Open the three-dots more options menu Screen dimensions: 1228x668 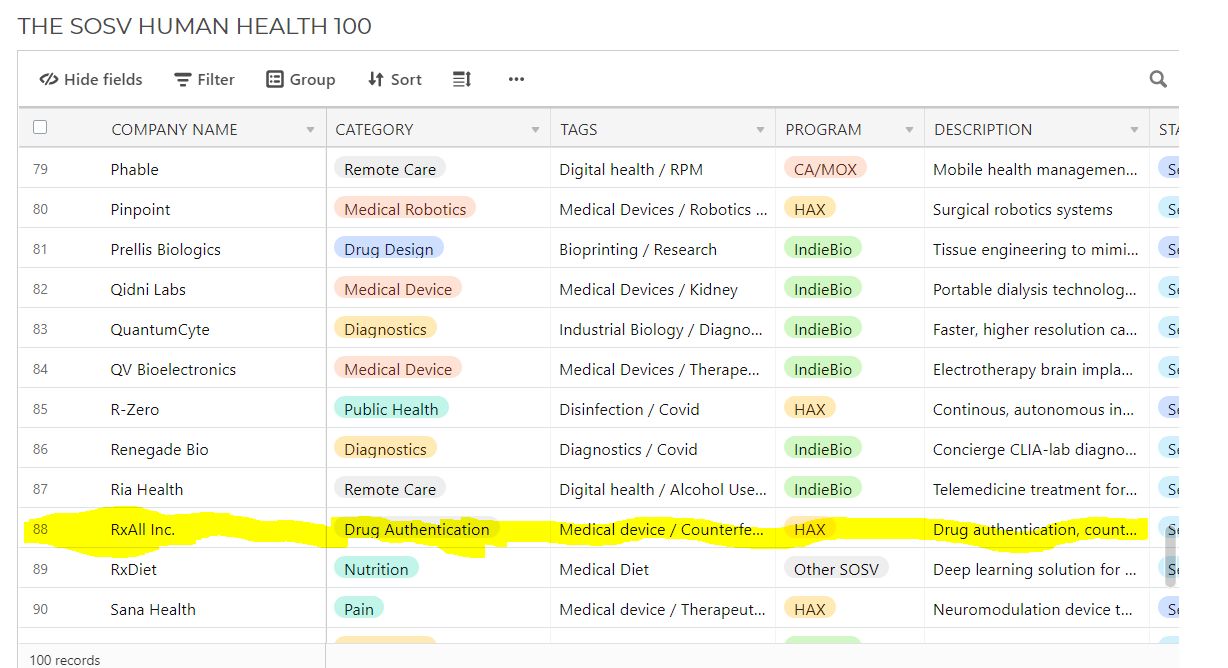point(516,79)
